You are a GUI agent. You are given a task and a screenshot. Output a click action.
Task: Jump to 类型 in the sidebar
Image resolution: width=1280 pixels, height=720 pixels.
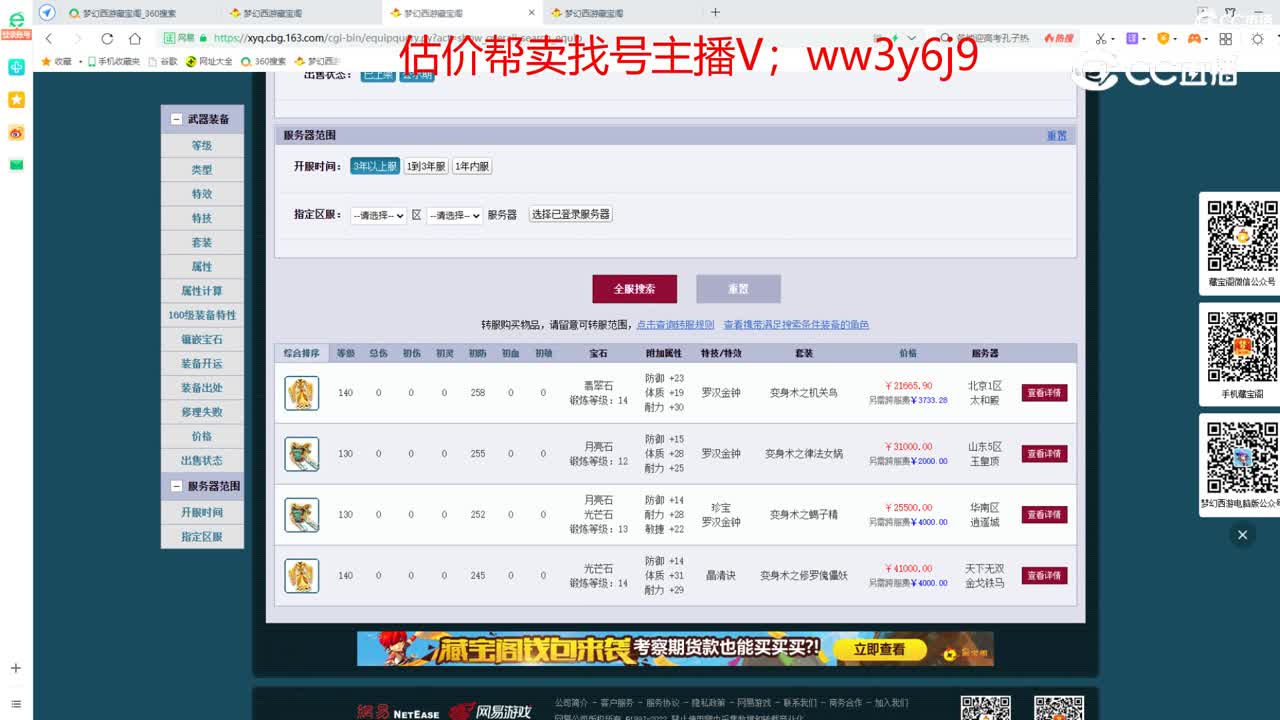point(202,170)
